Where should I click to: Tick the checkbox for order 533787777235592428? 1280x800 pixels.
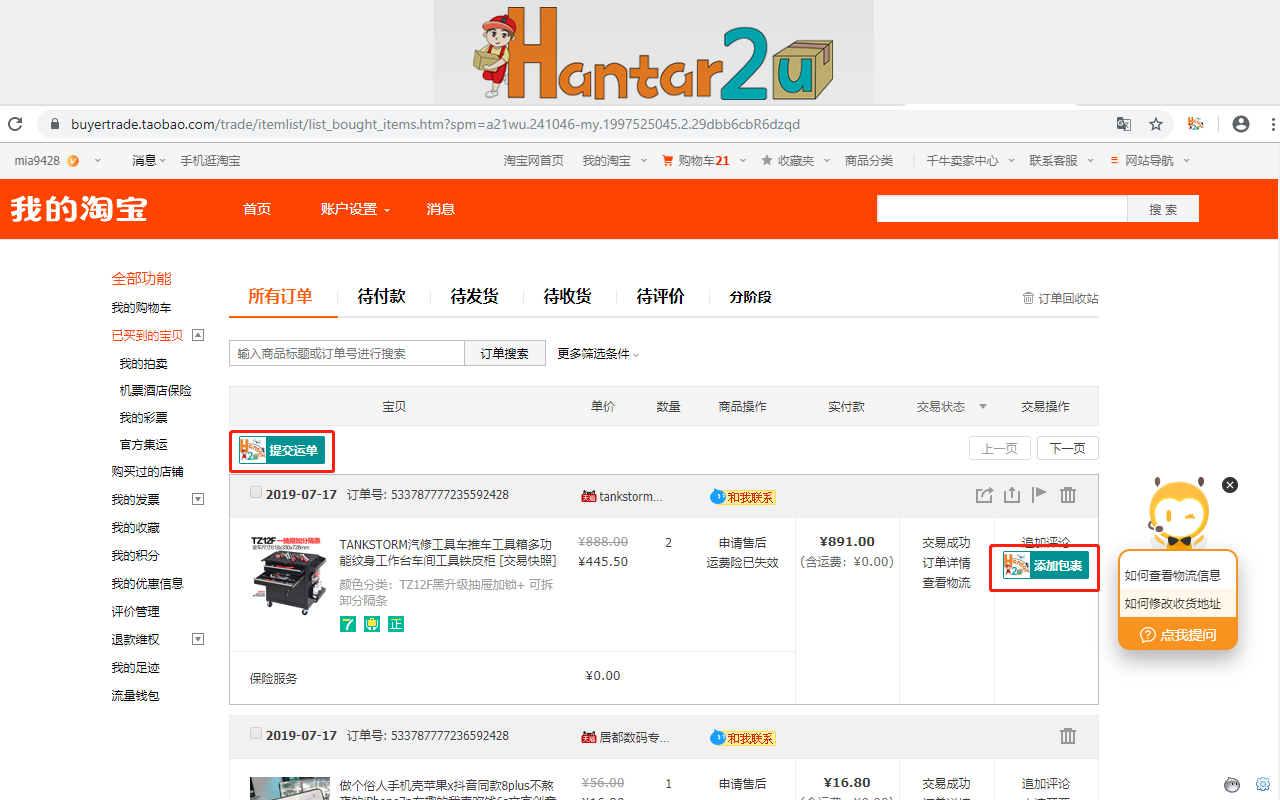pyautogui.click(x=256, y=491)
